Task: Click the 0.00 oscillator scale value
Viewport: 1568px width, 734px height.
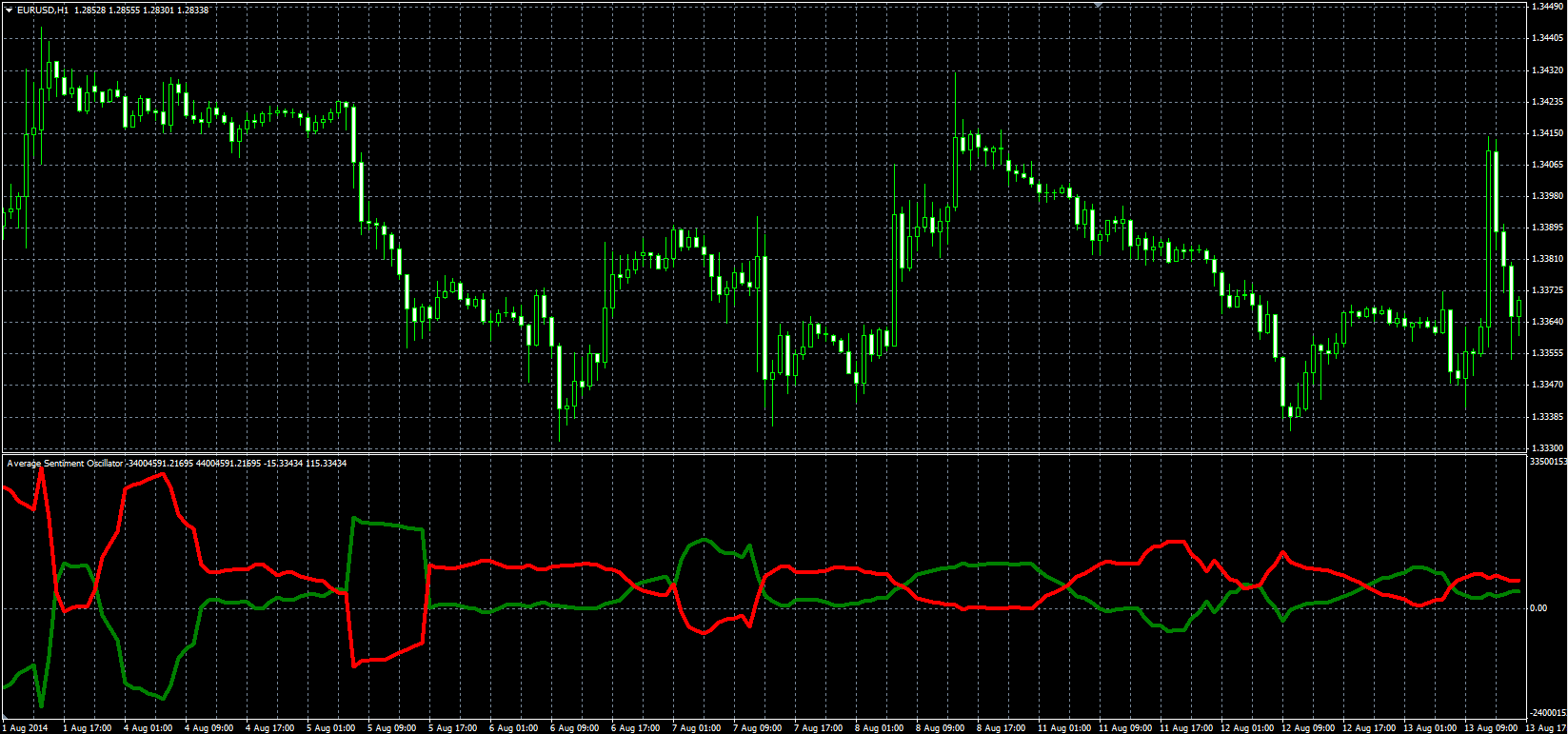Action: coord(1538,608)
